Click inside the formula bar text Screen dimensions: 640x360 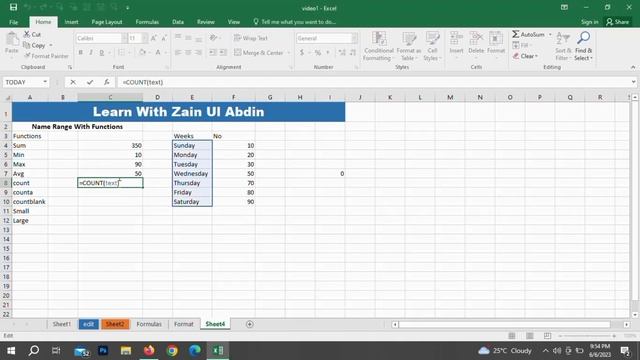click(143, 82)
